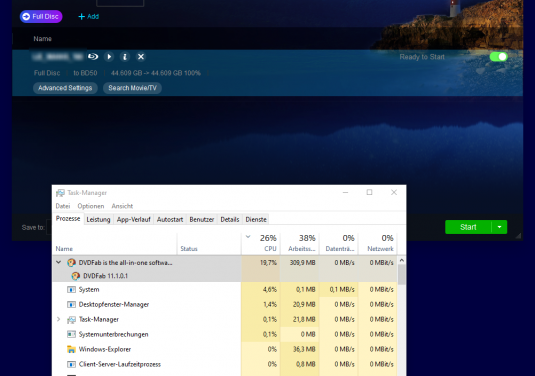Viewport: 535px width, 376px height.
Task: Select Client-Server-Laufzeitprozess row
Action: point(225,364)
